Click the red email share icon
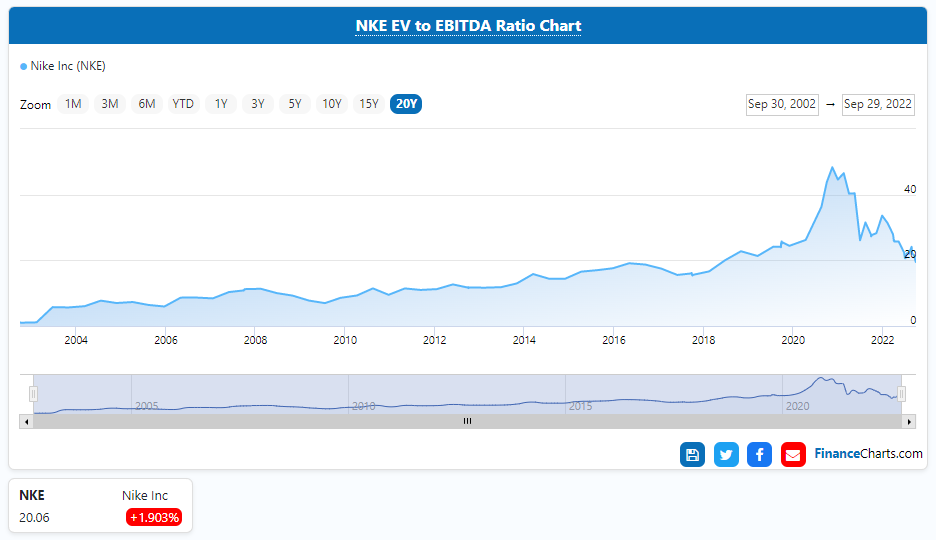 coord(793,455)
